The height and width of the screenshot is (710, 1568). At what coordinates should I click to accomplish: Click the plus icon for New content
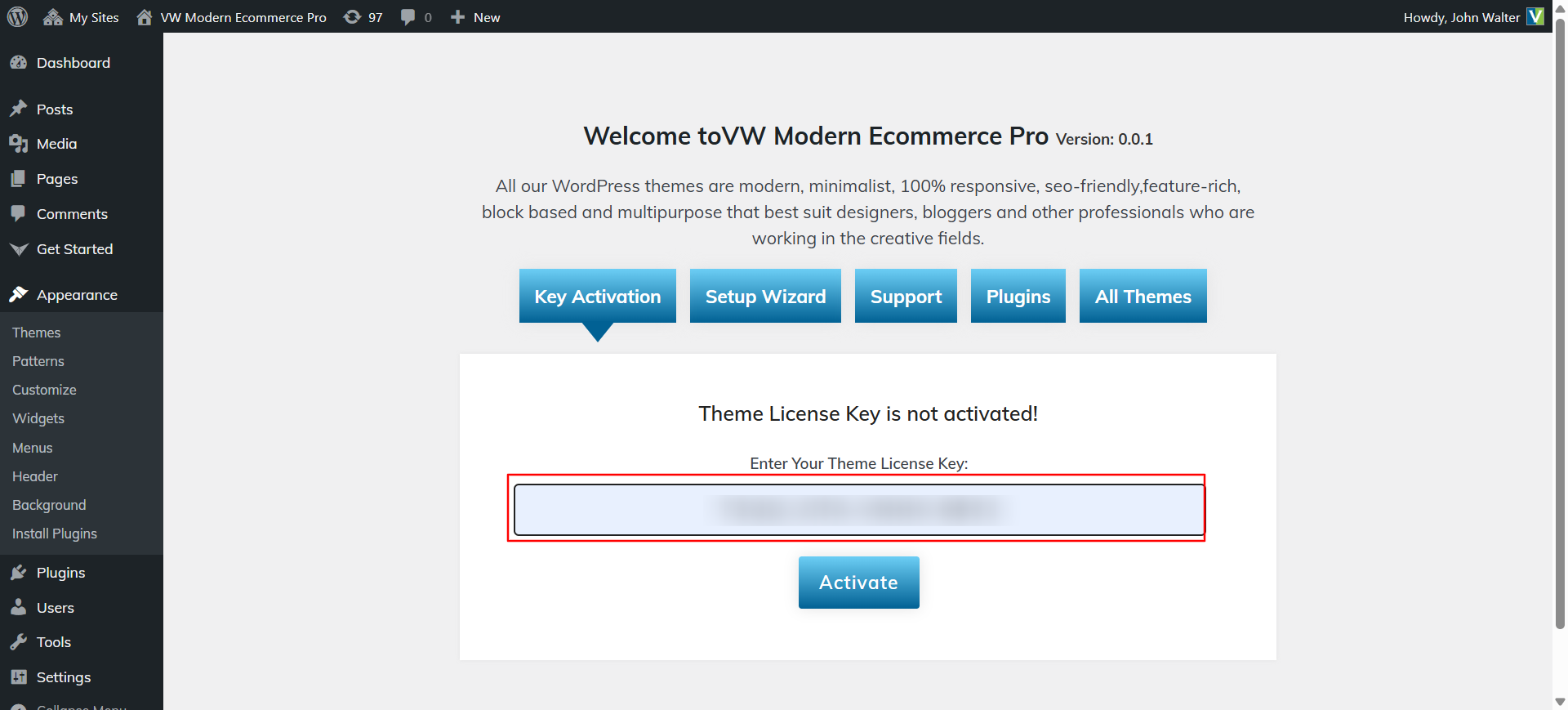point(457,17)
